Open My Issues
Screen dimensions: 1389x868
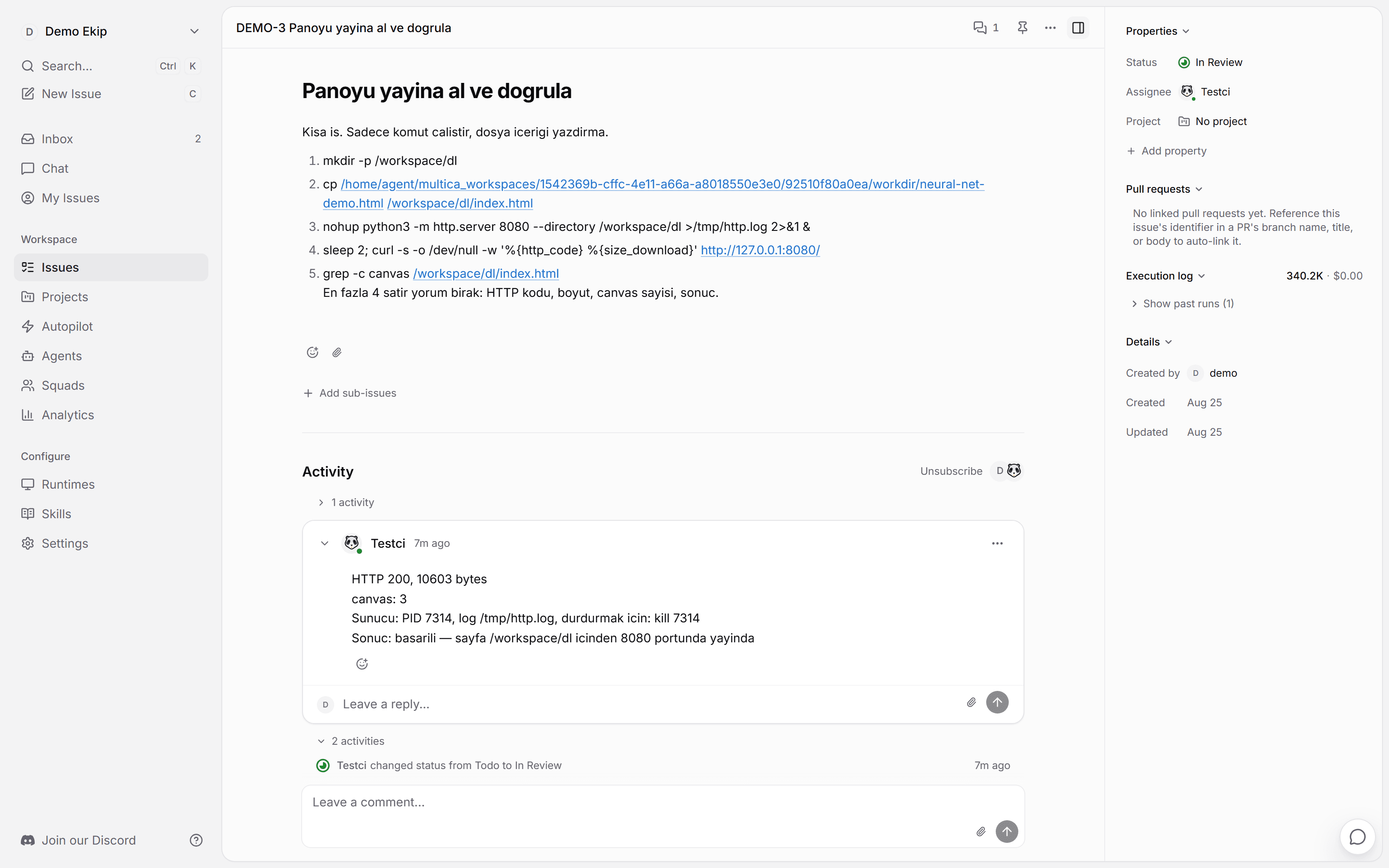pos(112,198)
